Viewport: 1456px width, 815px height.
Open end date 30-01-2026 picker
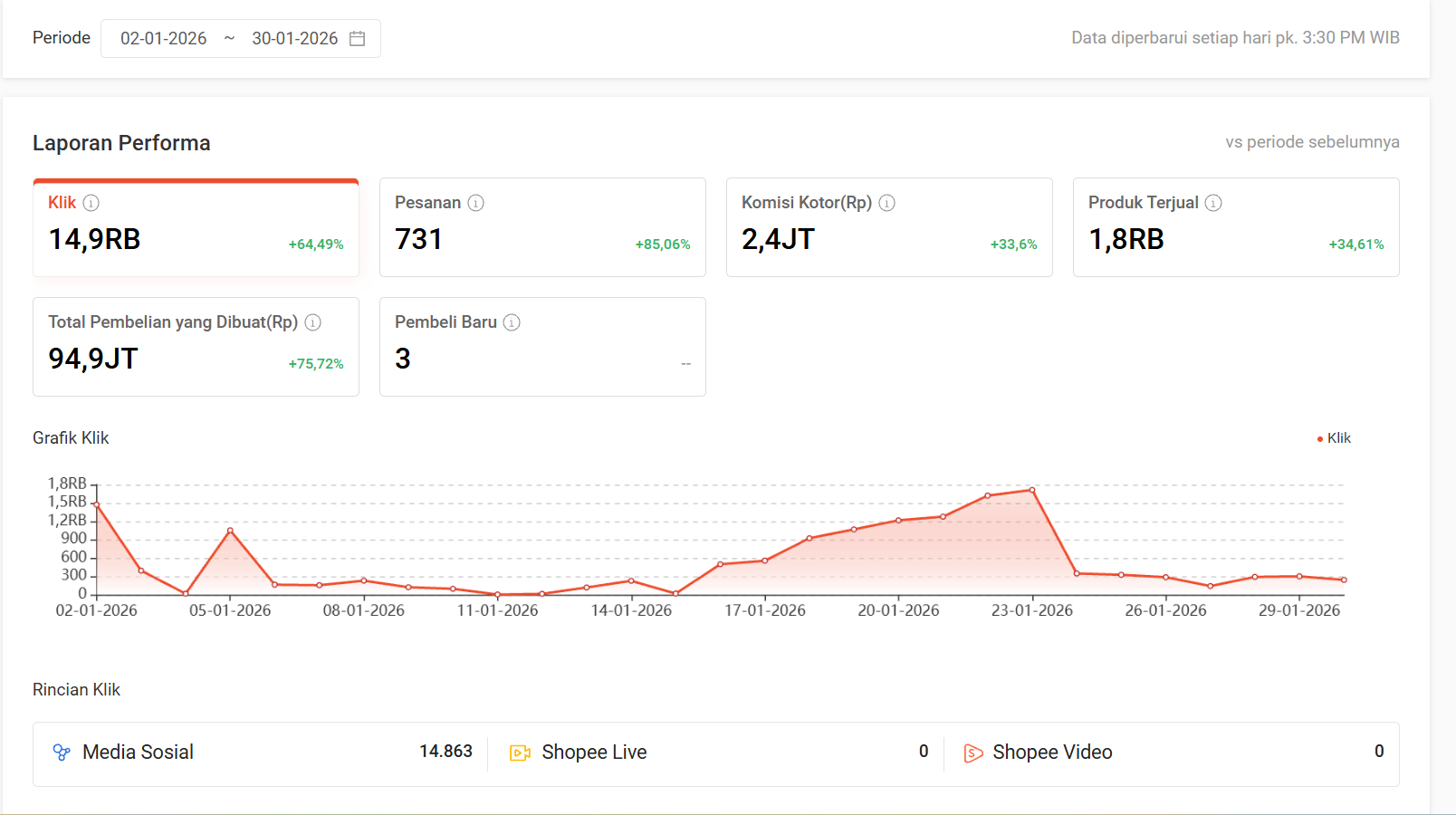[x=294, y=39]
